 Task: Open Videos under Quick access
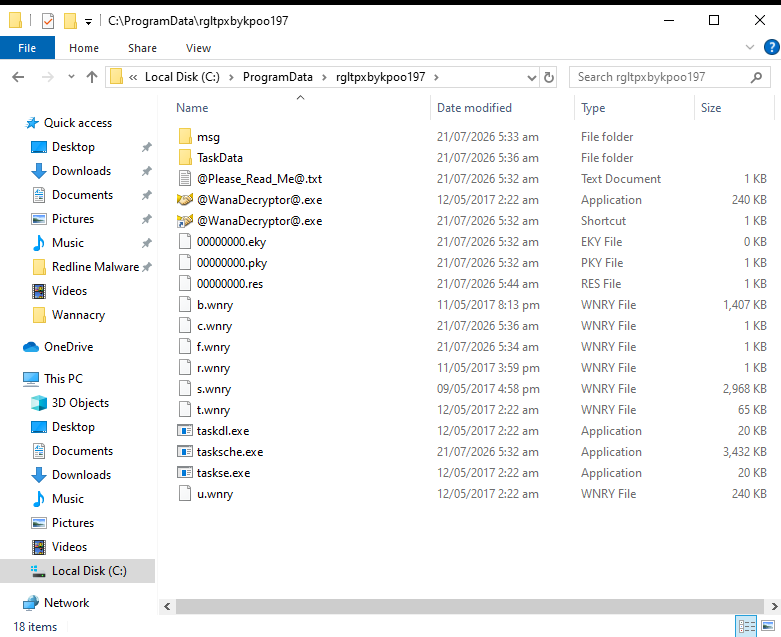pyautogui.click(x=69, y=291)
